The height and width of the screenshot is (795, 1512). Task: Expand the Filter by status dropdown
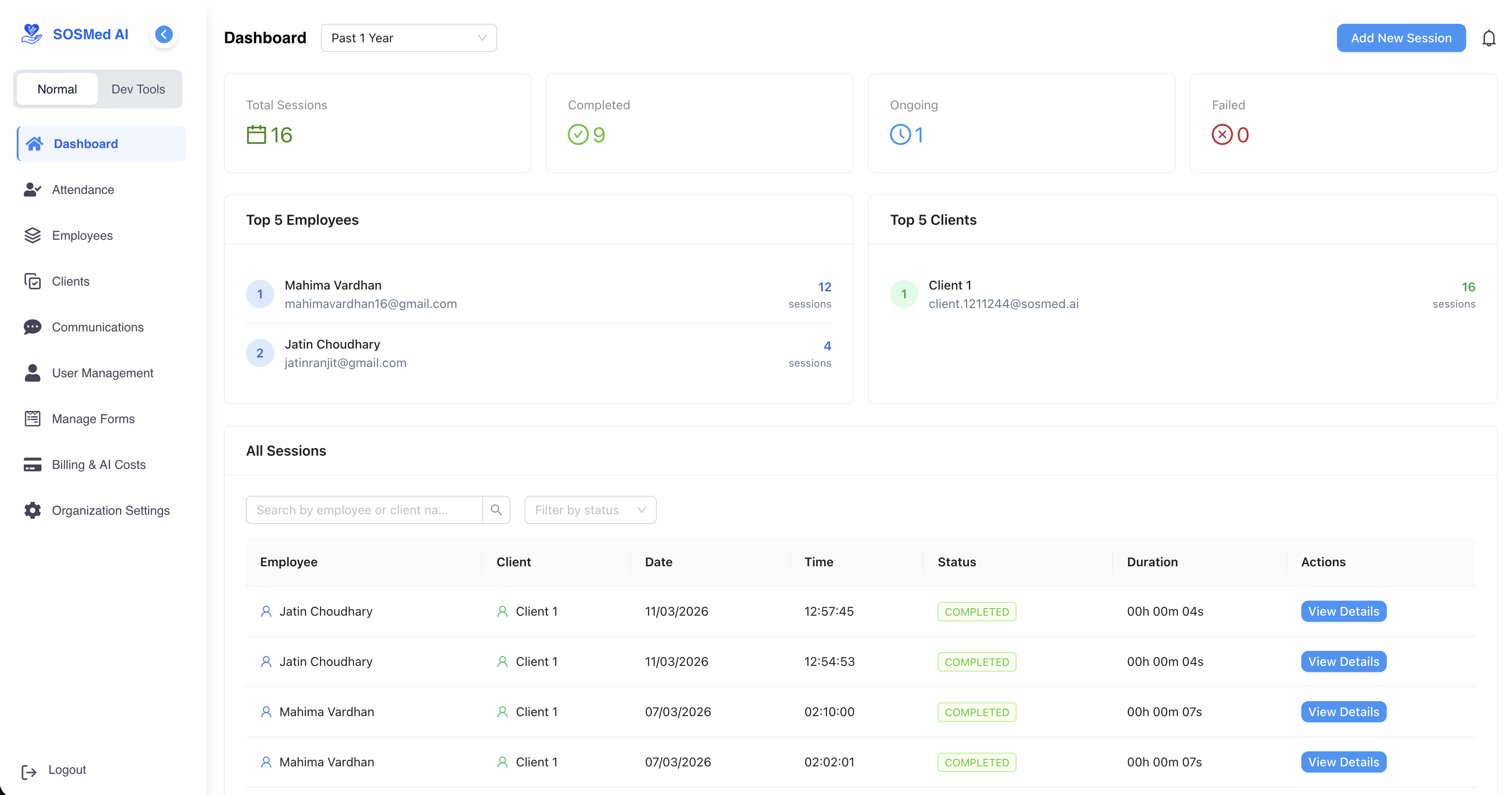coord(589,510)
